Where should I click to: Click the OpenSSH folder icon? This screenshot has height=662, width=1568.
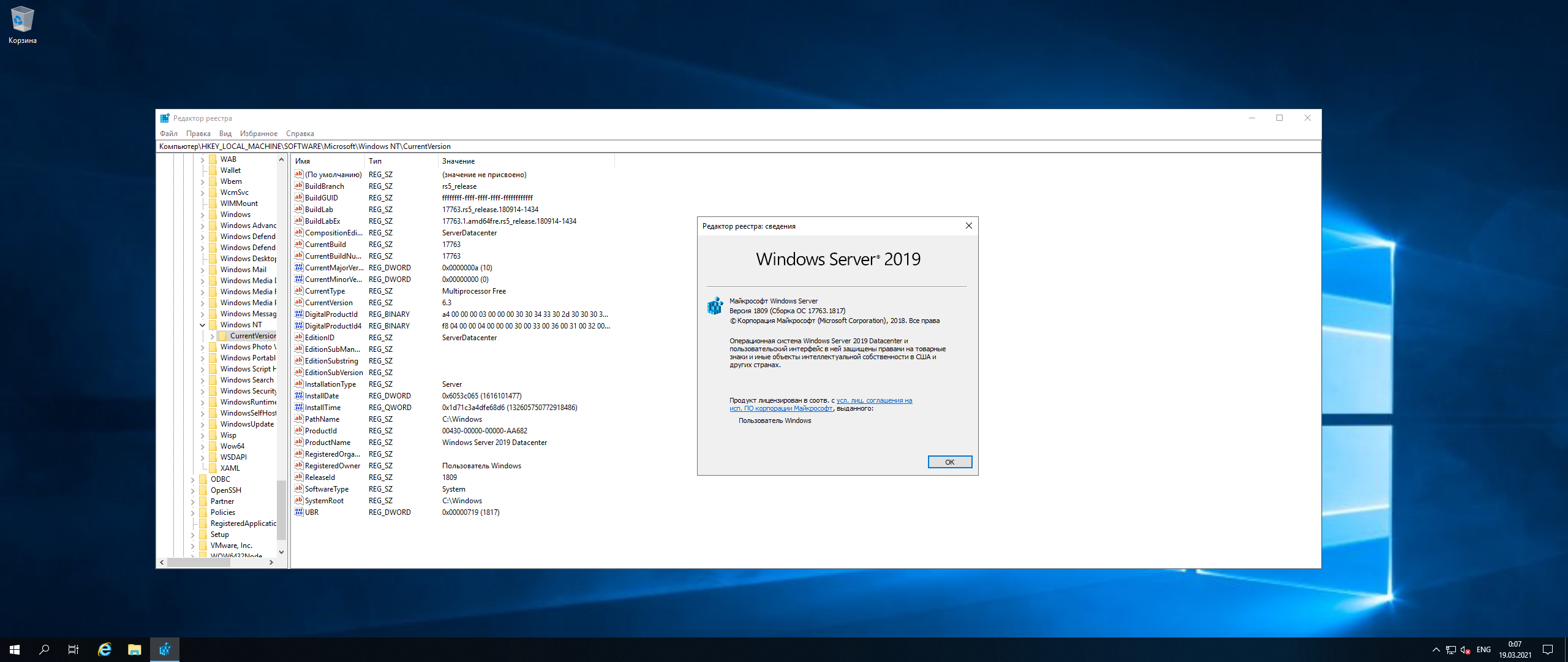click(x=203, y=490)
